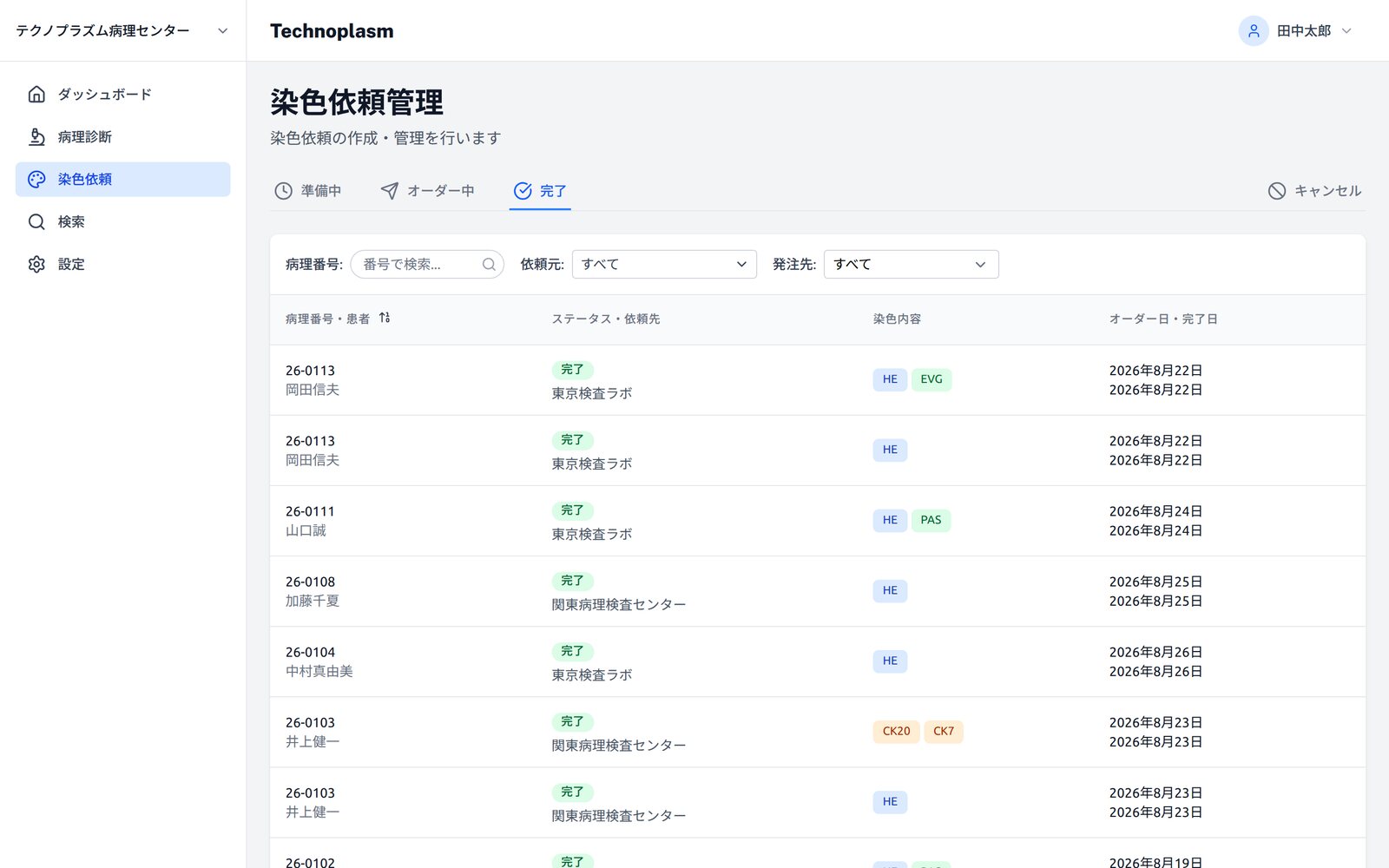Click the CK20 stain tag

coord(896,731)
